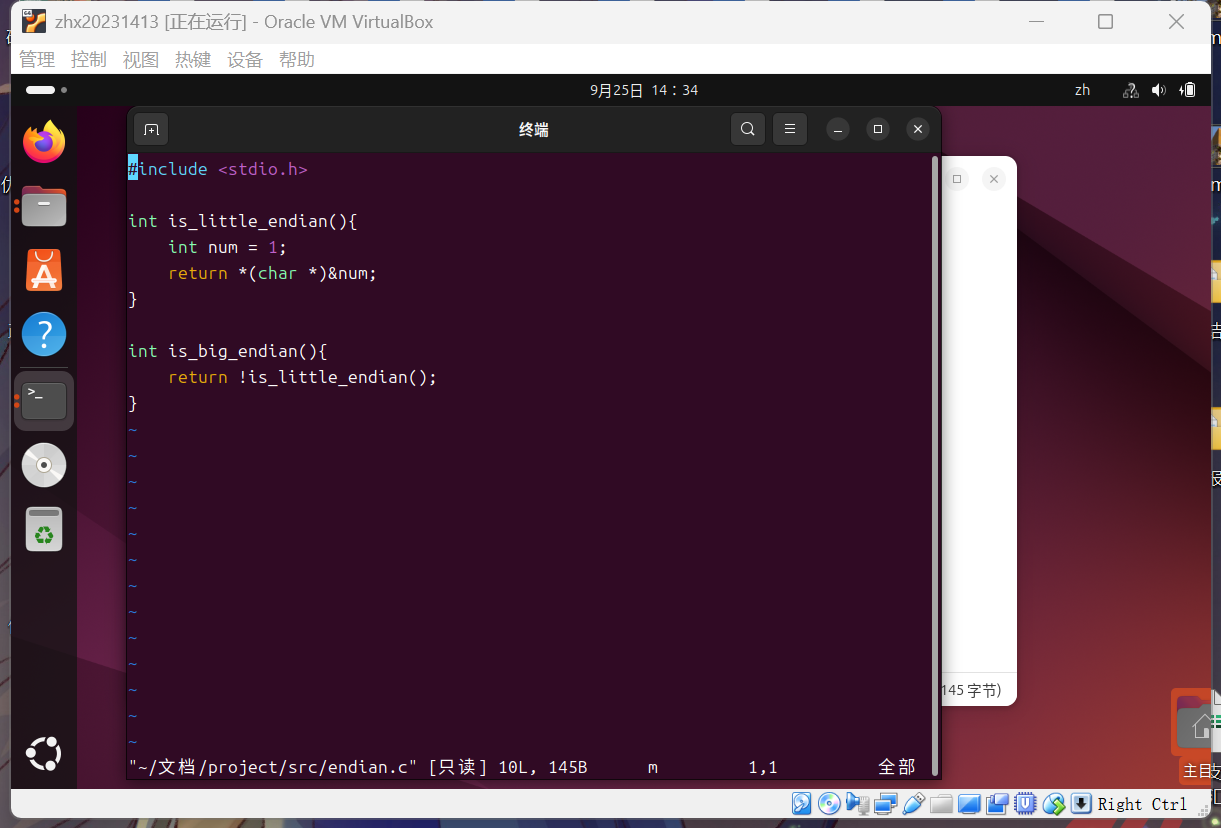Viewport: 1221px width, 828px height.
Task: Open the Trash in the dock
Action: [x=44, y=529]
